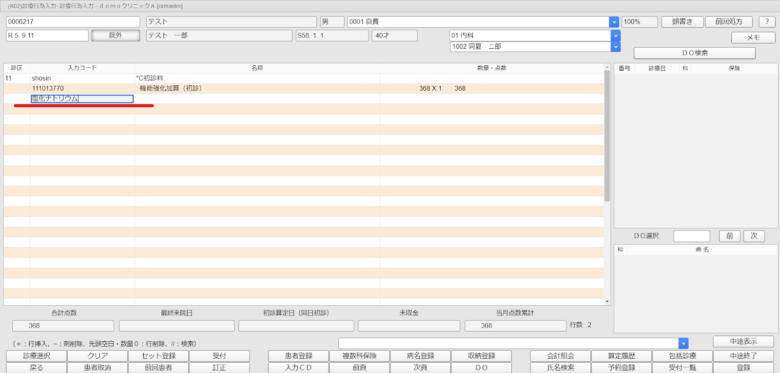Click the 数量・点数 column header
780x373 pixels.
[492, 68]
